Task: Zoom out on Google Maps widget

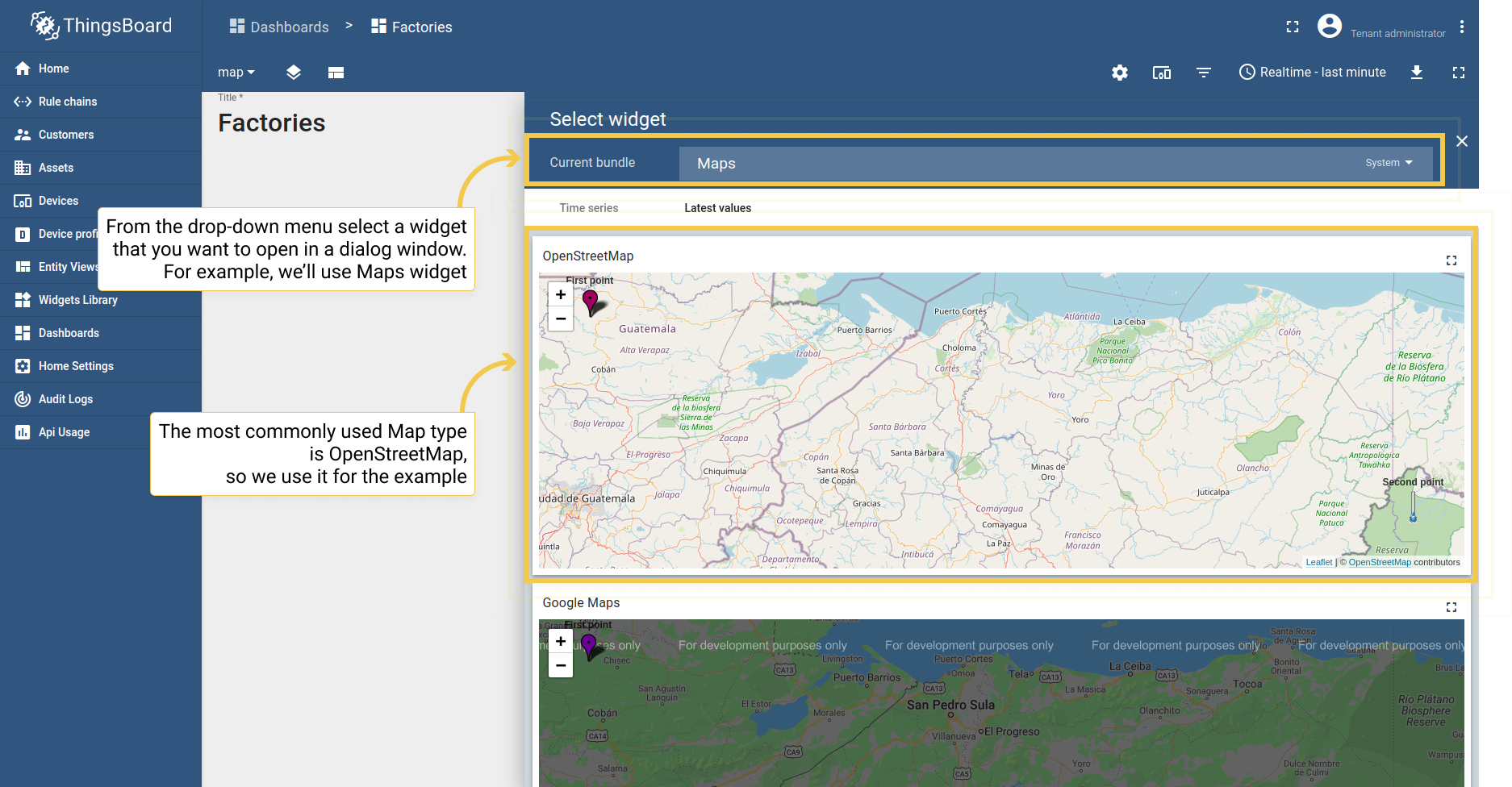Action: [x=561, y=665]
